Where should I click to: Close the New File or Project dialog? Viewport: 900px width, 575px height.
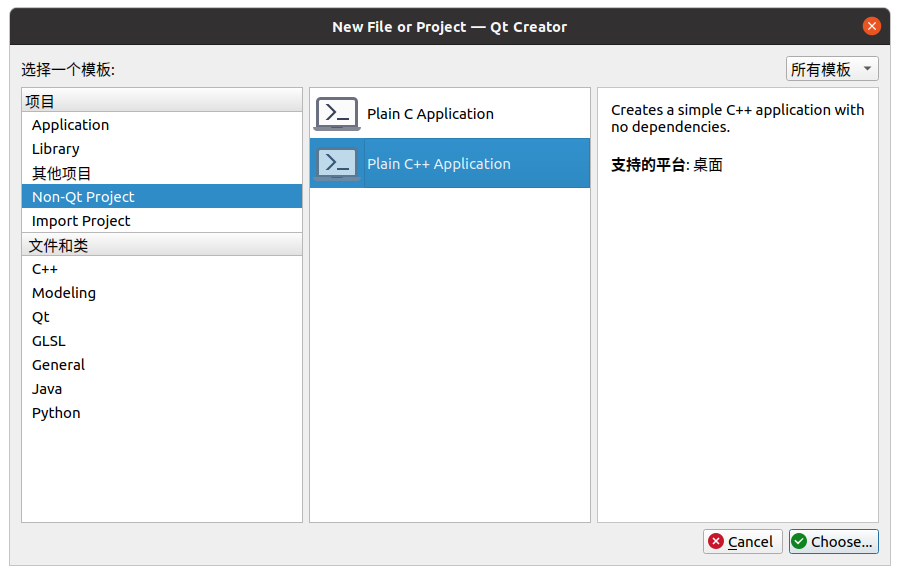pos(871,26)
